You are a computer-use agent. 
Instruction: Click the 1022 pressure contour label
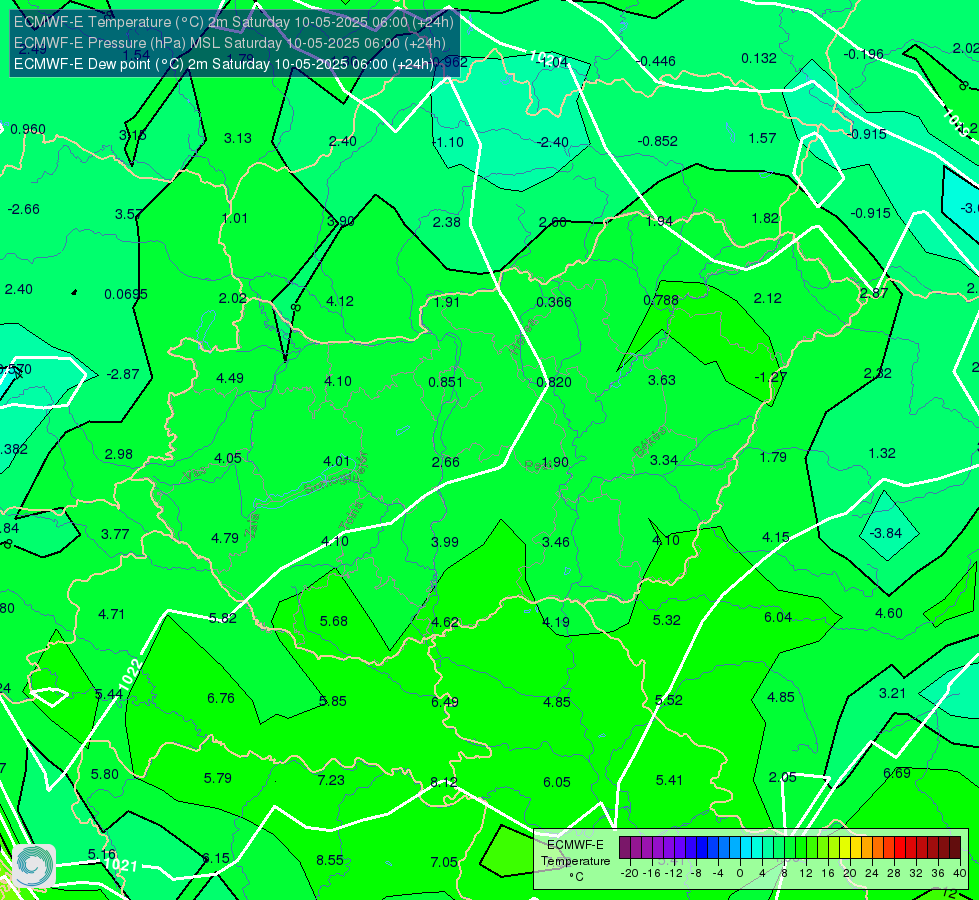pyautogui.click(x=130, y=675)
